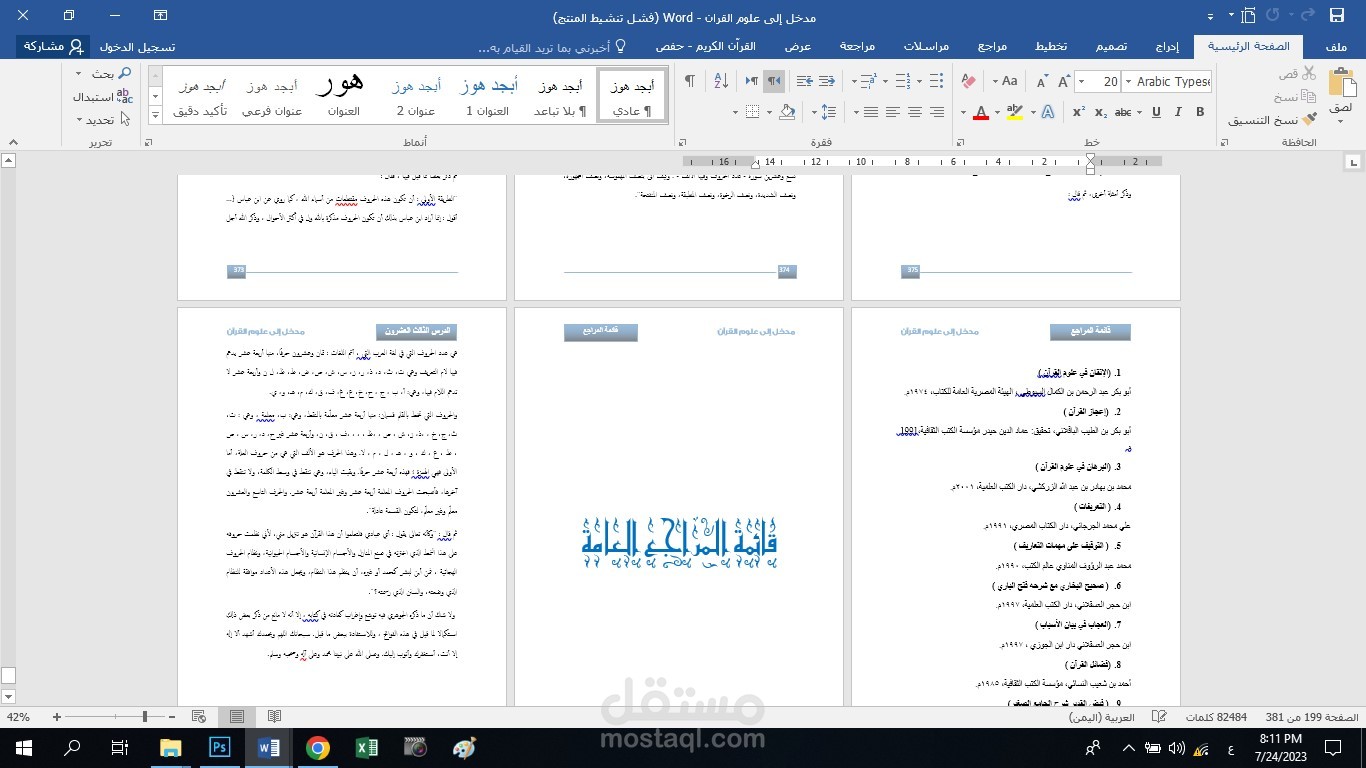Click the numbered list icon
The height and width of the screenshot is (768, 1366).
[901, 81]
